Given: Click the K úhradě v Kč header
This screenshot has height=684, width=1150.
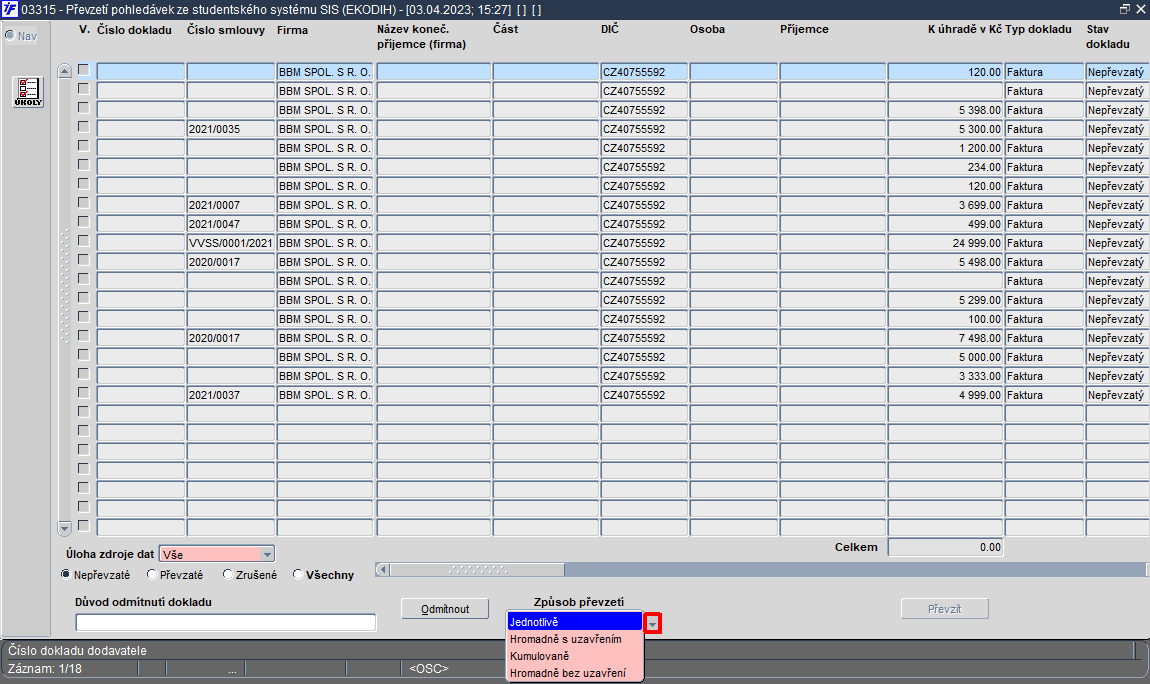Looking at the screenshot, I should (964, 29).
